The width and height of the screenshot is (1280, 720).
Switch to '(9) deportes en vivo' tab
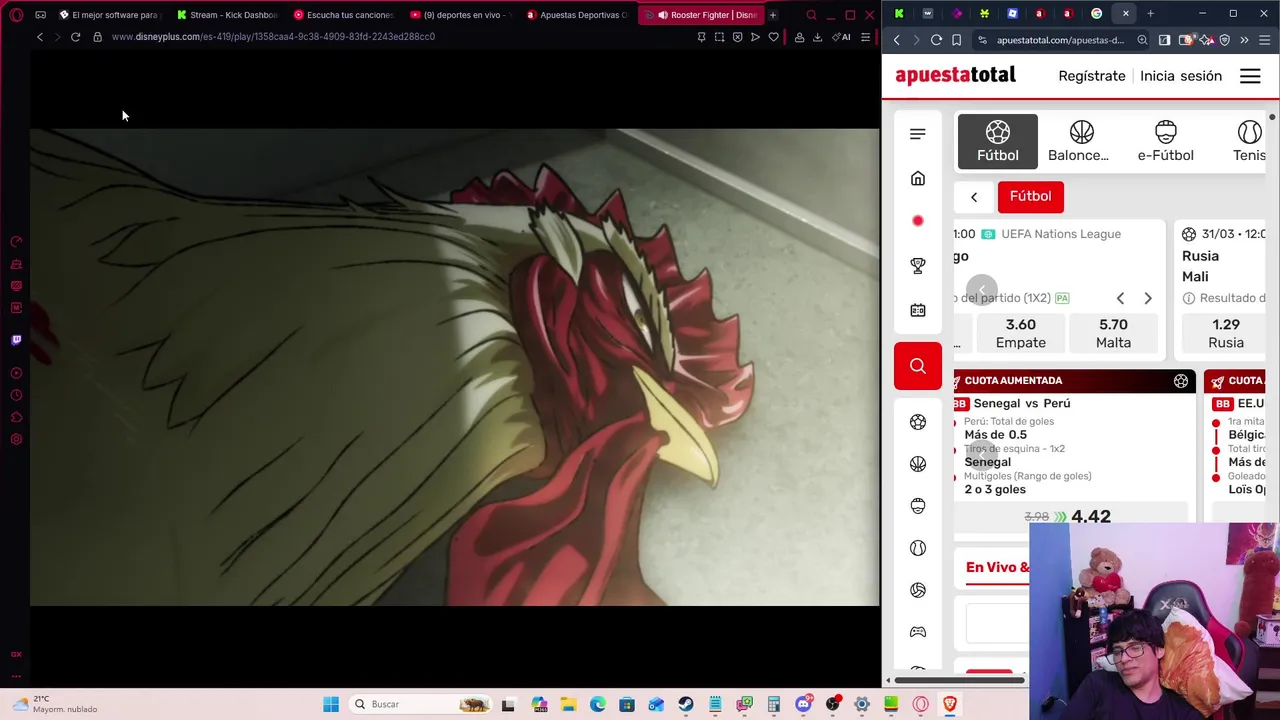pos(461,15)
